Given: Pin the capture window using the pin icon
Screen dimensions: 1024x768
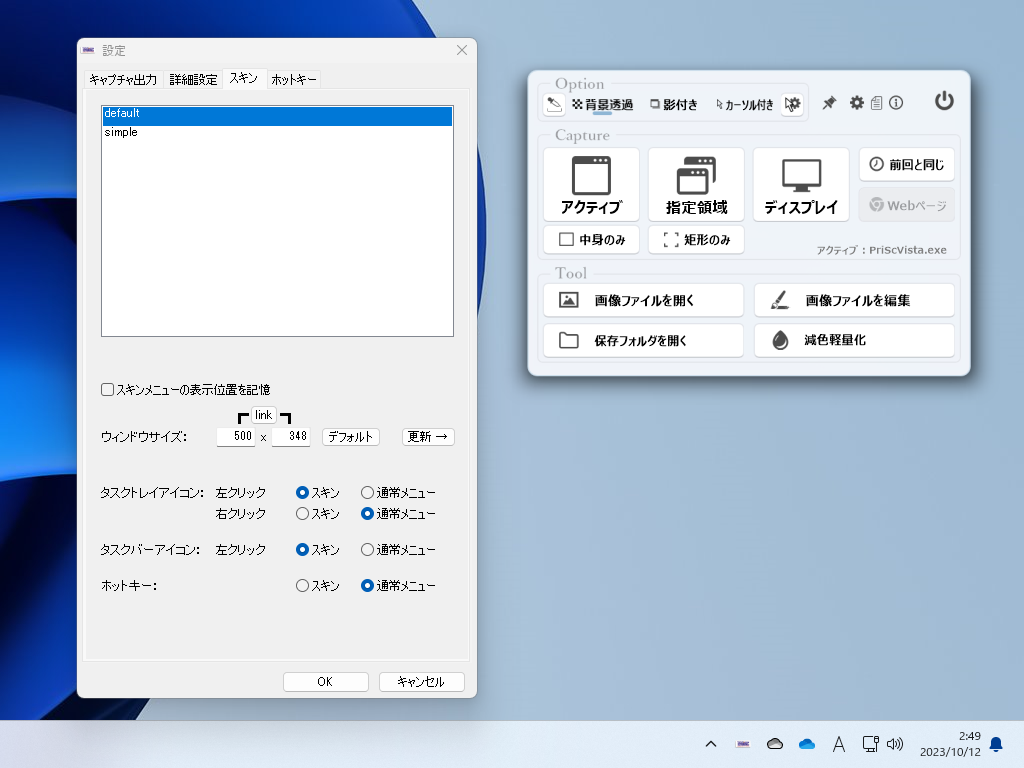Looking at the screenshot, I should click(x=829, y=102).
